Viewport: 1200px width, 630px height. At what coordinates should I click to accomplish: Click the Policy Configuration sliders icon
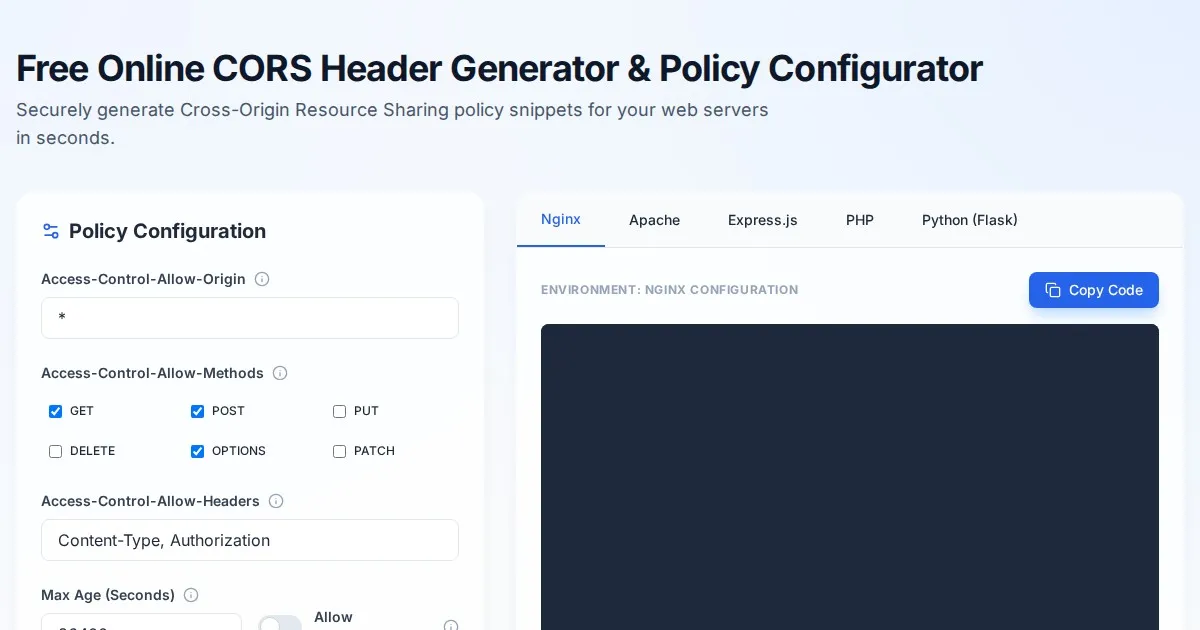(x=51, y=231)
